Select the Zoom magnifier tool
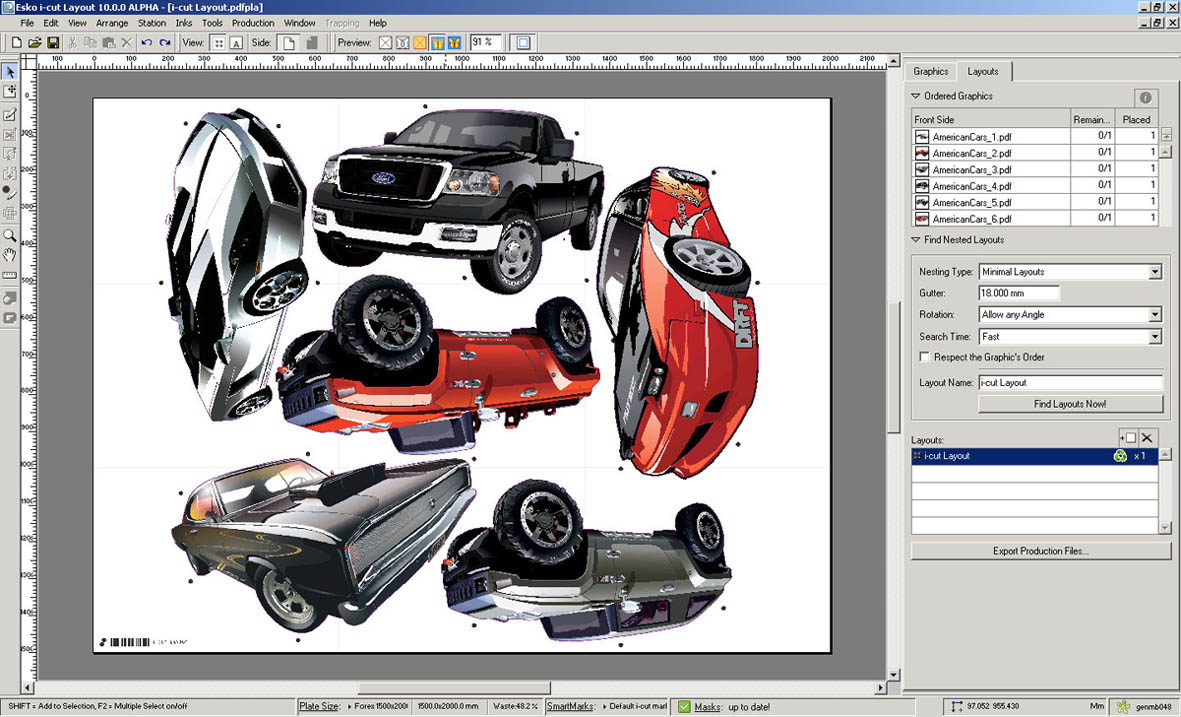Image resolution: width=1181 pixels, height=717 pixels. click(x=10, y=235)
